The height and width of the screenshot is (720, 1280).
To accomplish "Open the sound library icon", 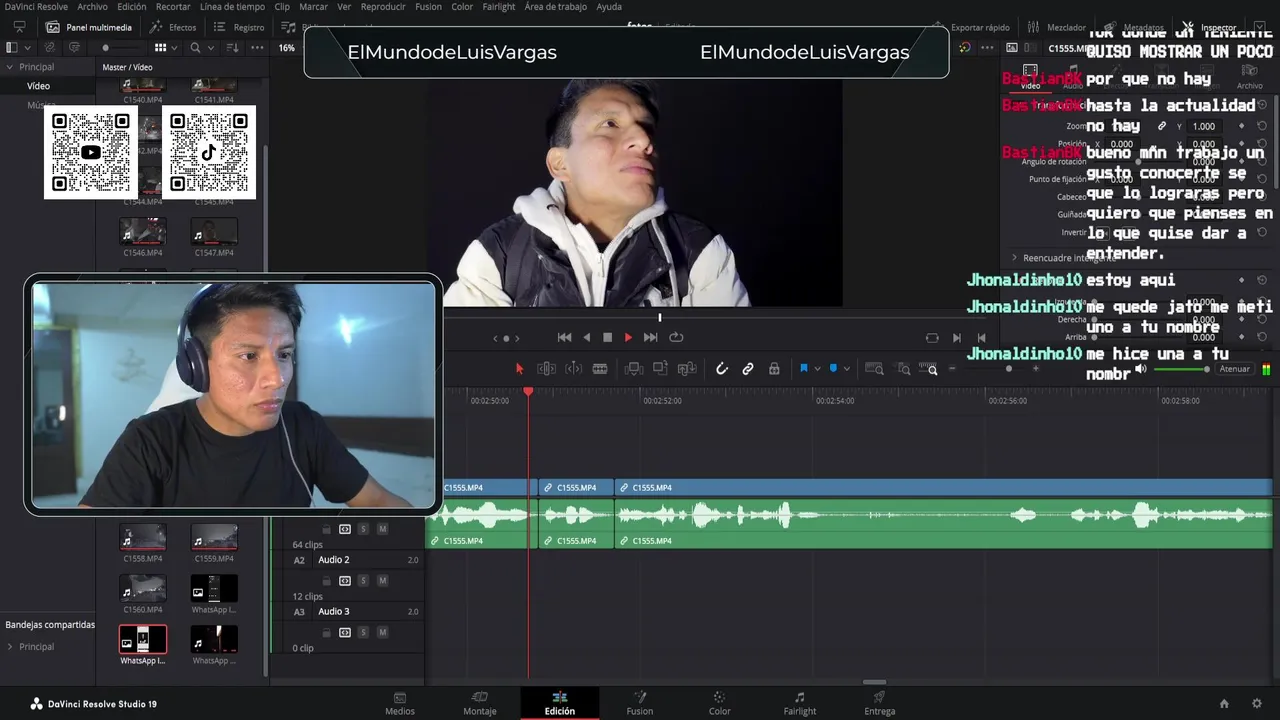I will coord(288,27).
